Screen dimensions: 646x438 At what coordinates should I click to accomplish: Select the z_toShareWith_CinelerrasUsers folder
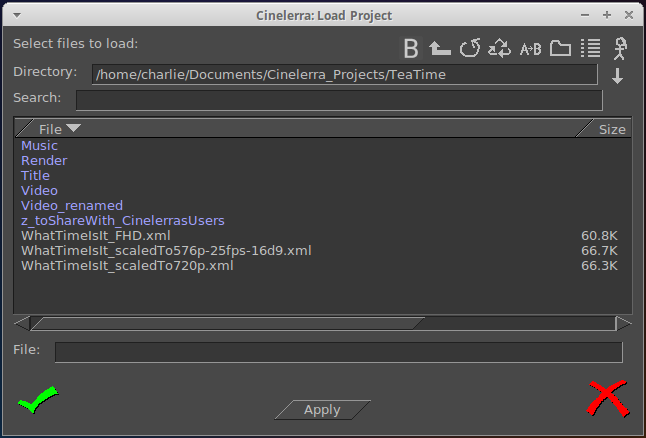pyautogui.click(x=122, y=221)
